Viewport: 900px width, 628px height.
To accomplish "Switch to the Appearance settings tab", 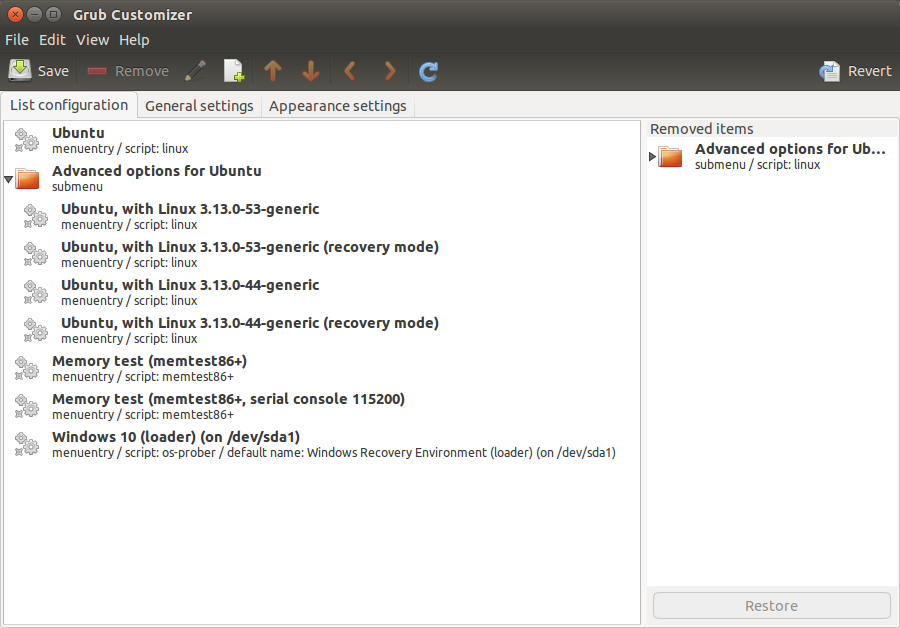I will pyautogui.click(x=337, y=106).
